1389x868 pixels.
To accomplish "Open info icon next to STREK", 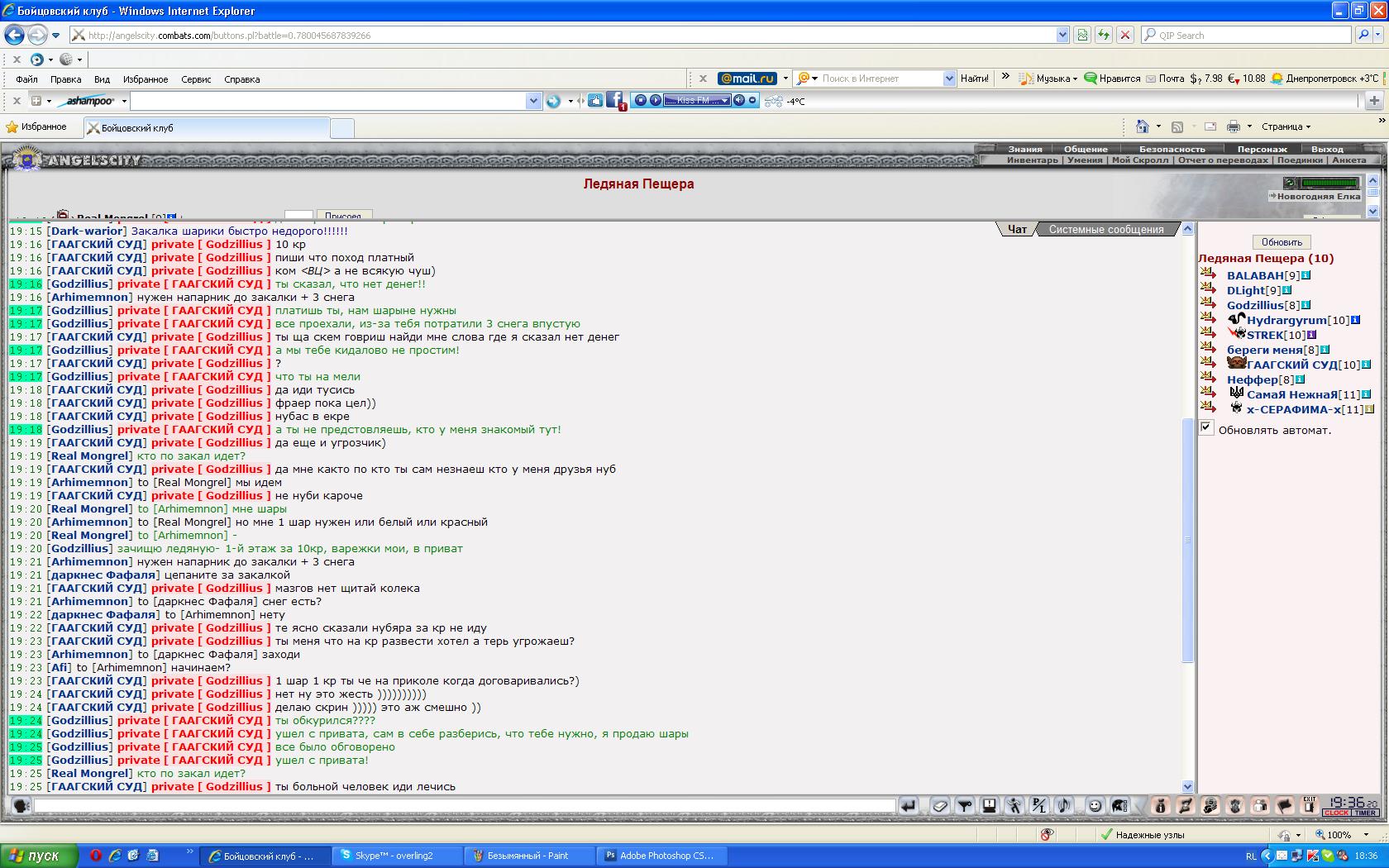I will (1311, 335).
